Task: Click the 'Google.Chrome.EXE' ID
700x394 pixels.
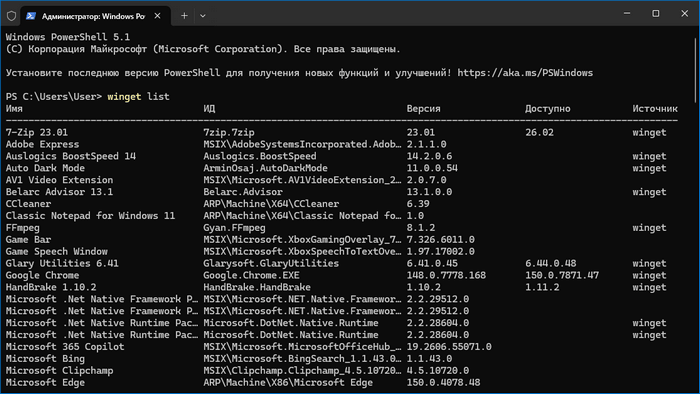Action: pos(251,275)
